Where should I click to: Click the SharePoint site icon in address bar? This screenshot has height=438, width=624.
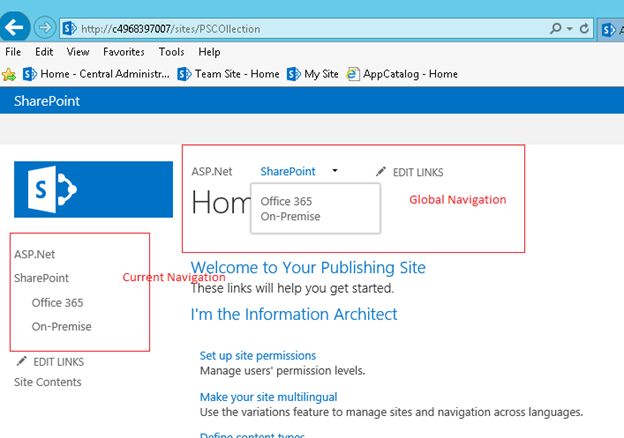coord(69,29)
